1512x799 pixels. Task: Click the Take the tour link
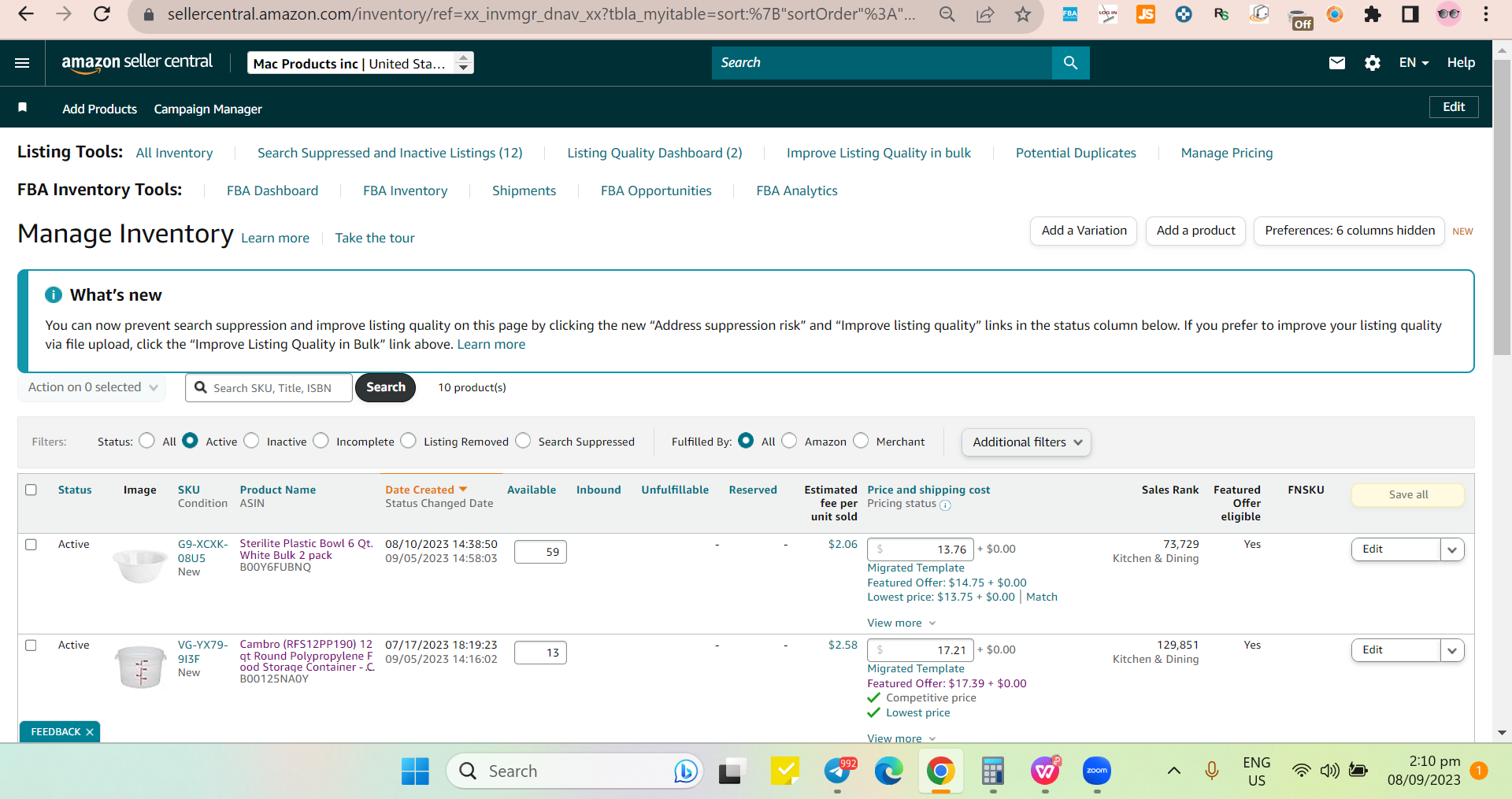375,238
